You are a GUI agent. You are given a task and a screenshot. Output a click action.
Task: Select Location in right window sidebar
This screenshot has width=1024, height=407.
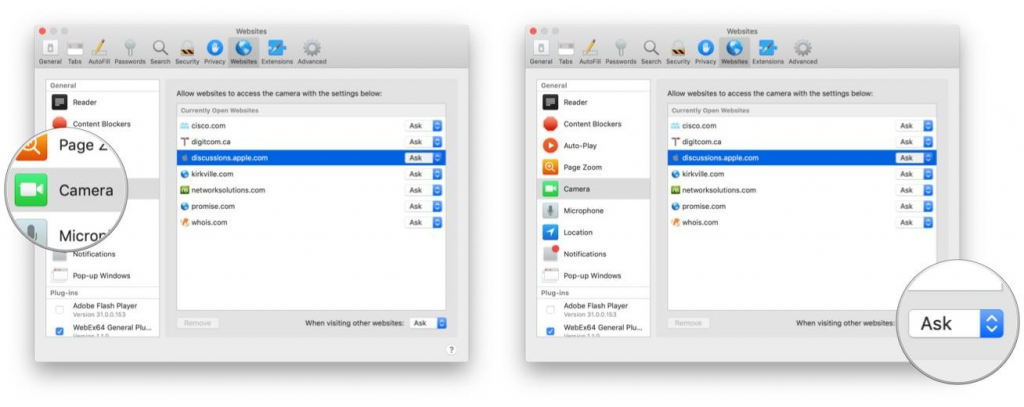coord(593,232)
